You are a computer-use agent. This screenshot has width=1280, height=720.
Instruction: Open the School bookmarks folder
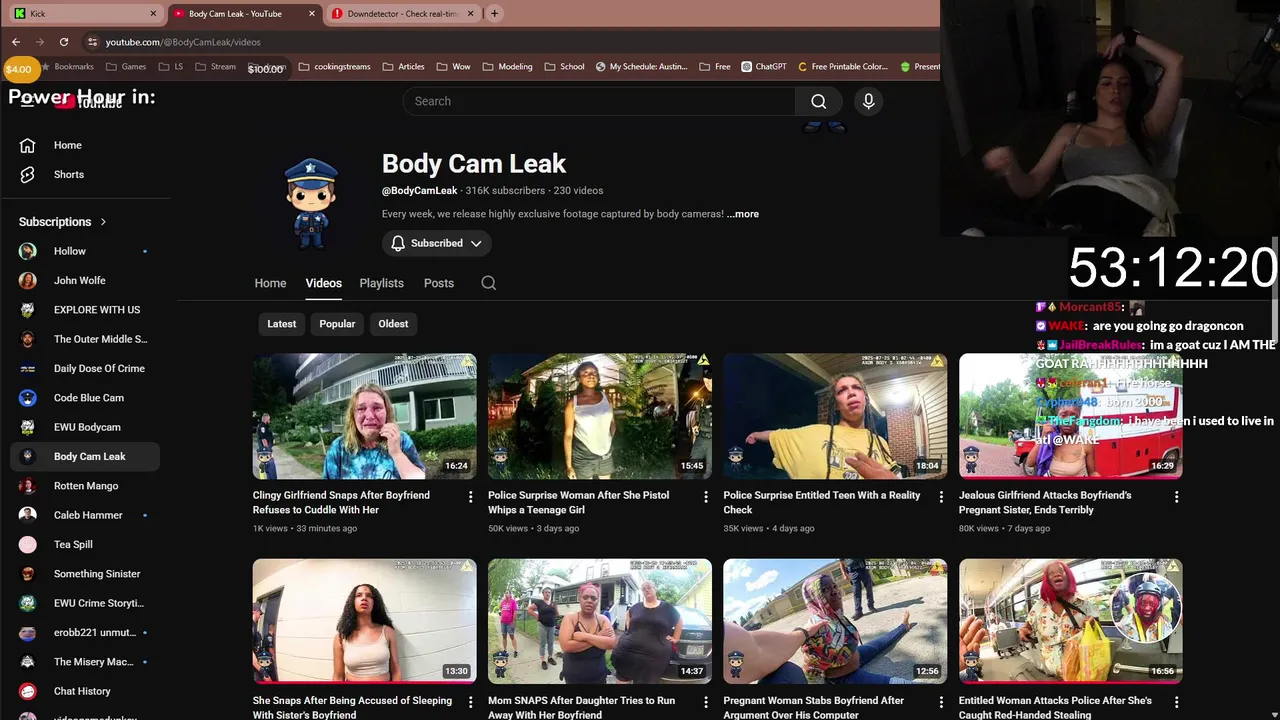(564, 67)
